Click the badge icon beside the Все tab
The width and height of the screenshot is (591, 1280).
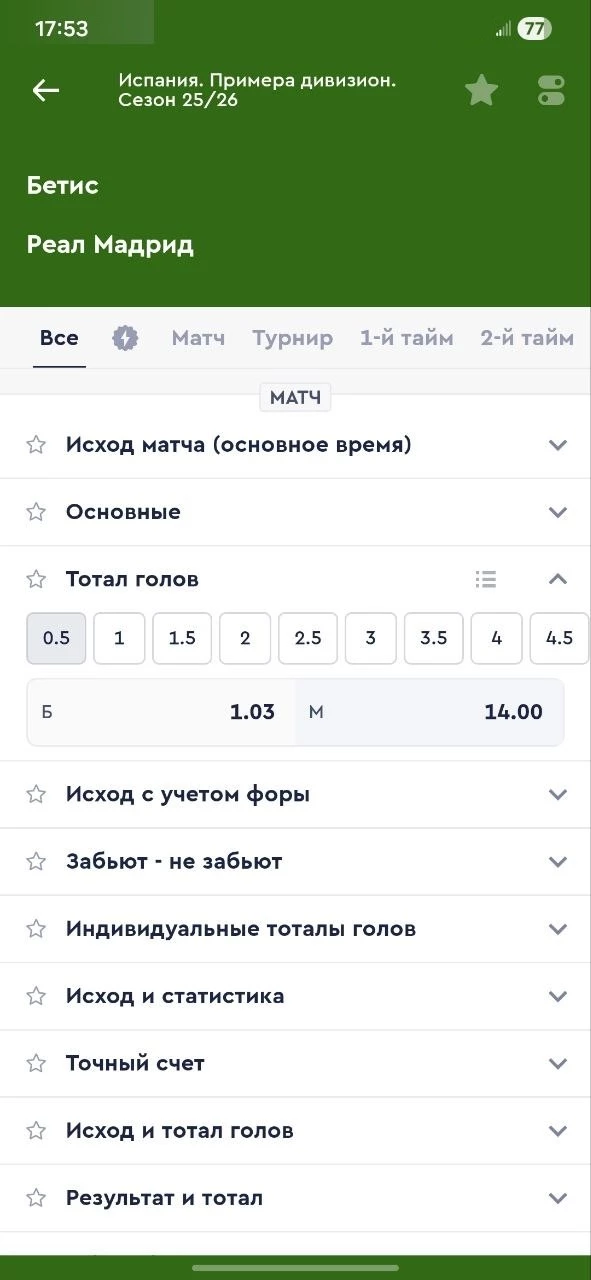[124, 338]
